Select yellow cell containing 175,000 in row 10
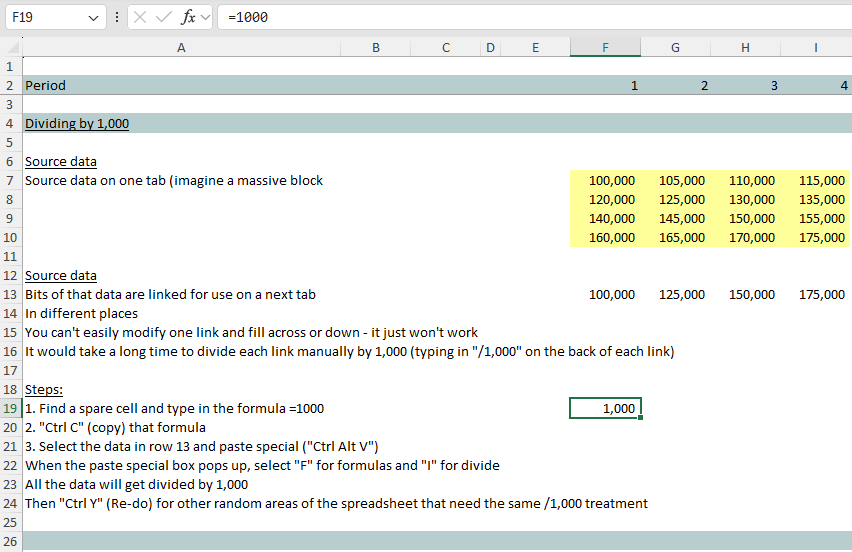Viewport: 852px width, 552px height. (x=815, y=238)
